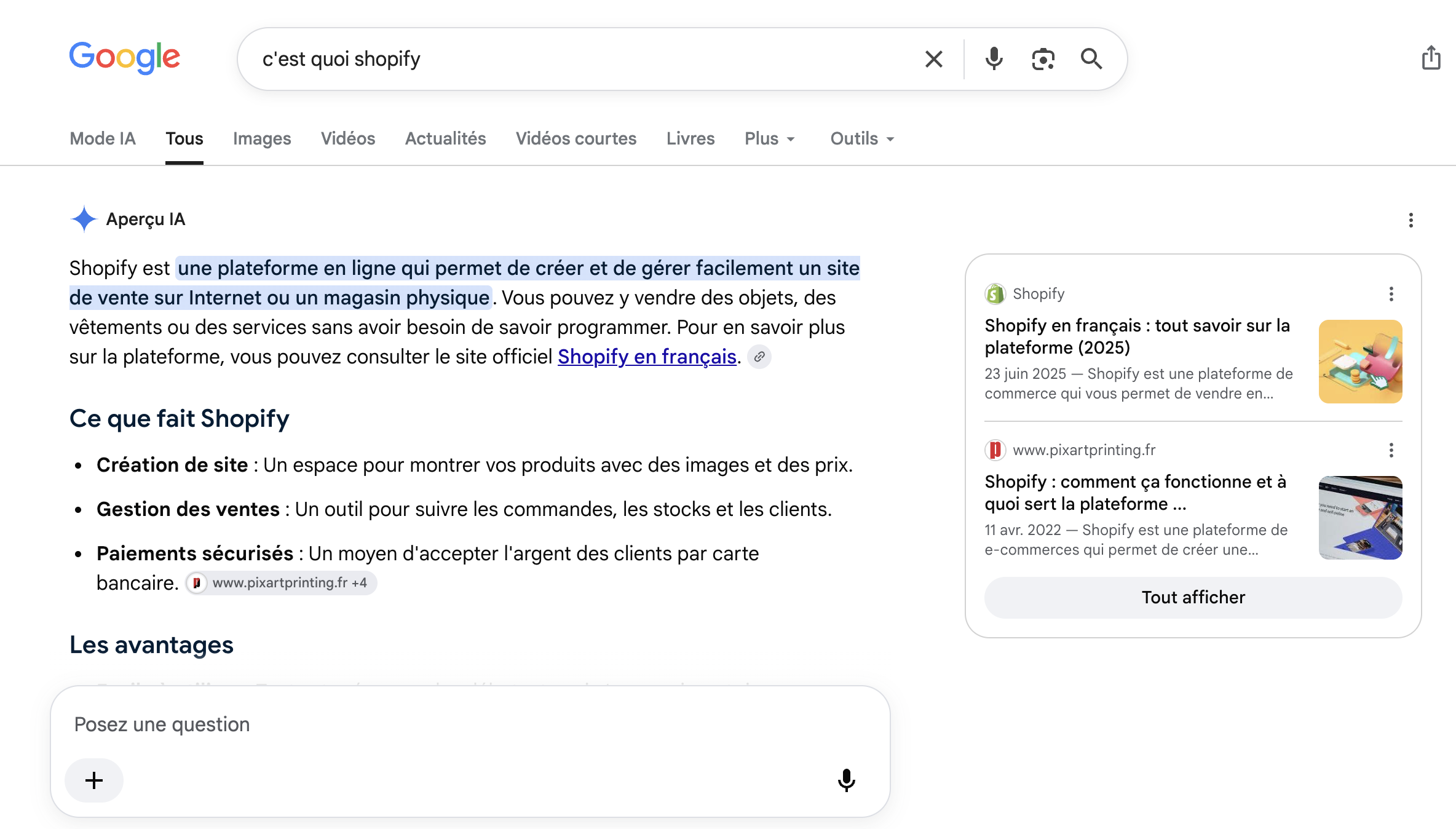Open the Vidéos tab
Image resolution: width=1456 pixels, height=829 pixels.
pos(348,139)
